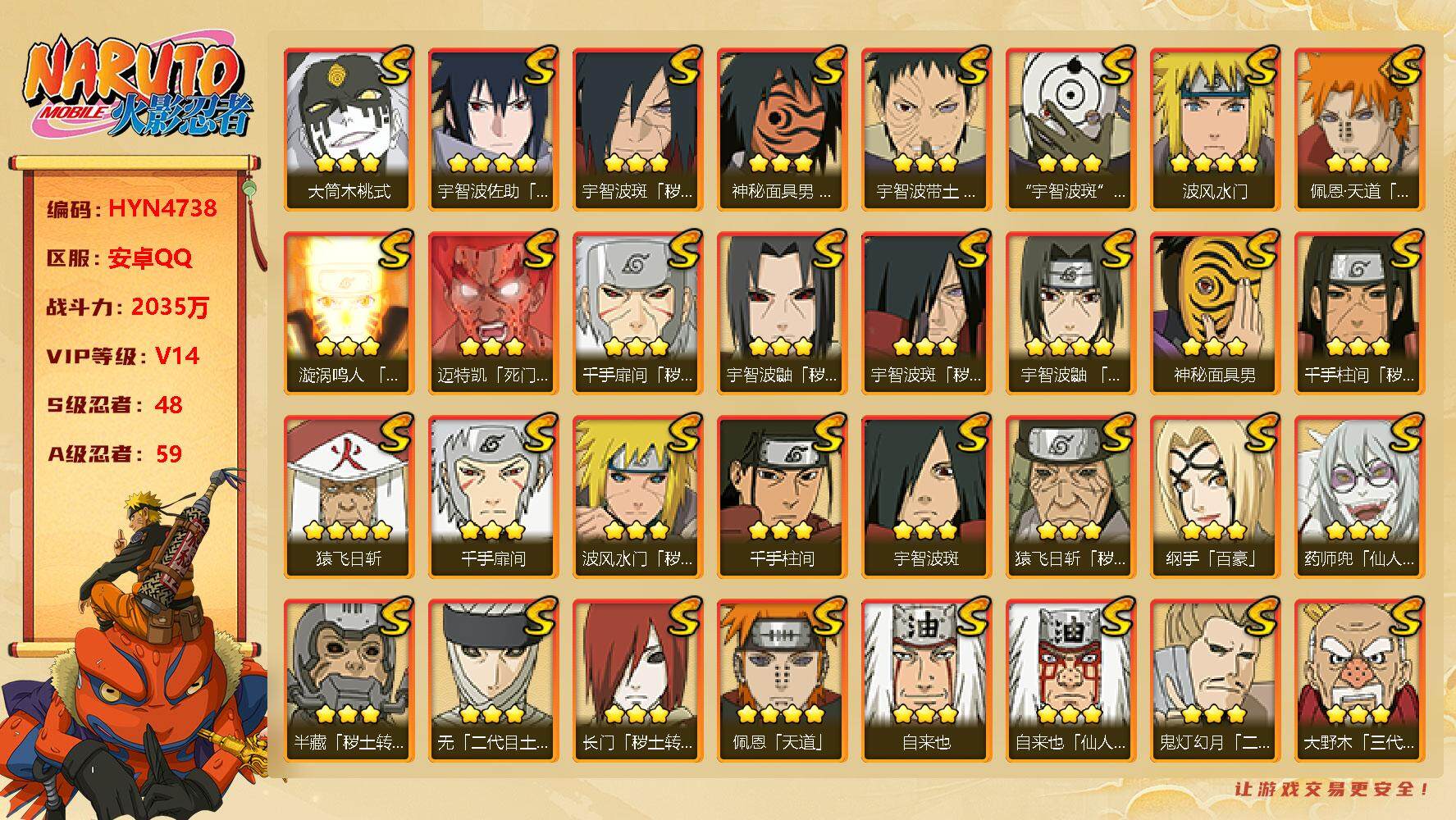Click the 战斗力 2035万 combat power line
This screenshot has width=1456, height=820.
click(128, 307)
